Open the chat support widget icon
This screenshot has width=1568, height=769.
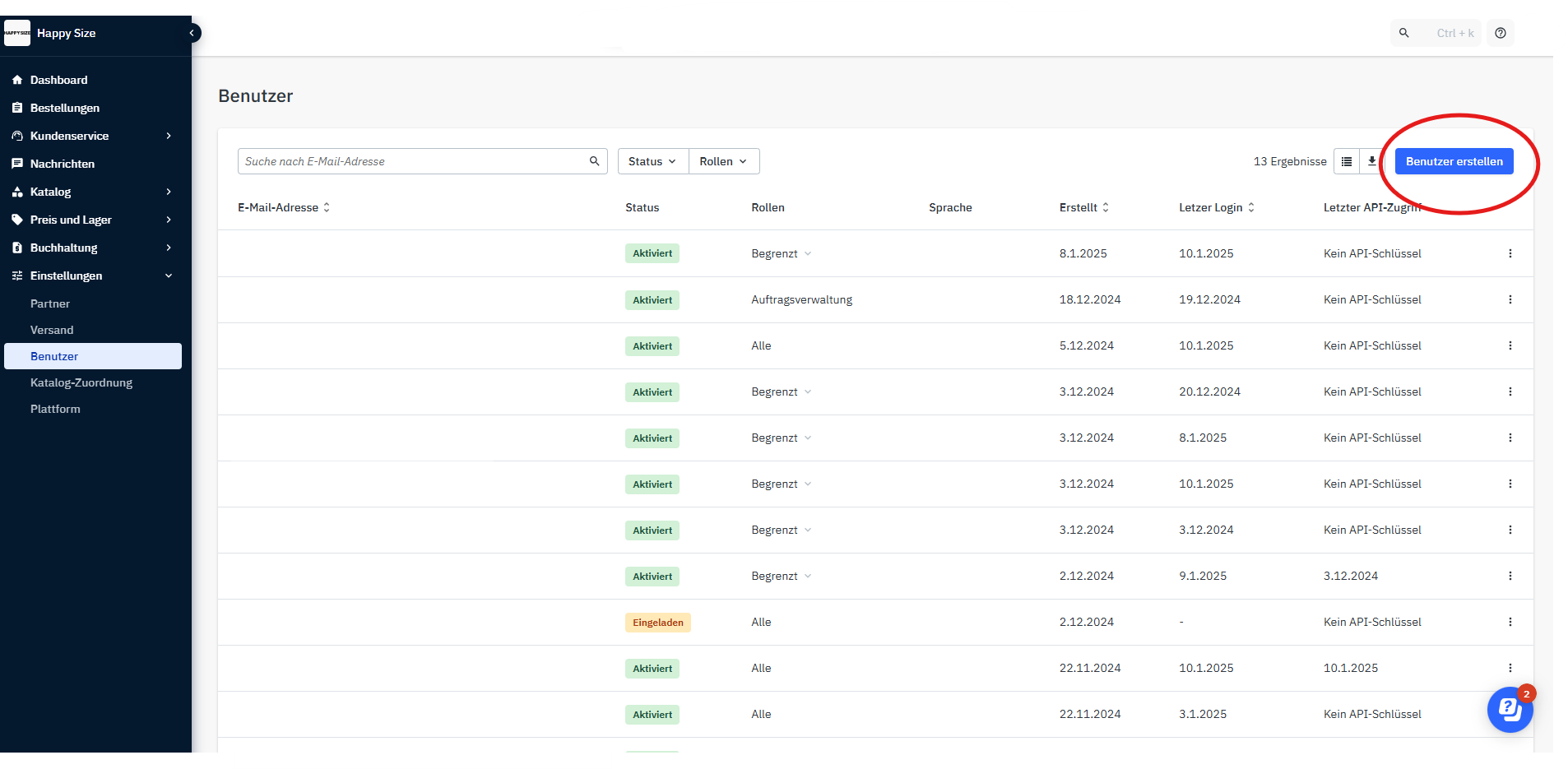tap(1510, 709)
